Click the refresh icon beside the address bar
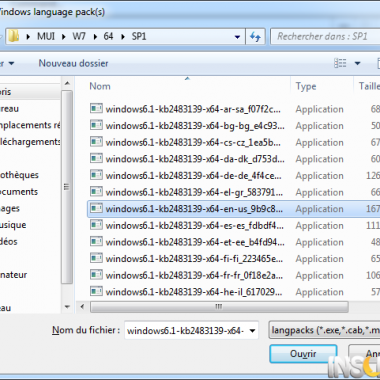Image resolution: width=380 pixels, height=380 pixels. pyautogui.click(x=255, y=36)
